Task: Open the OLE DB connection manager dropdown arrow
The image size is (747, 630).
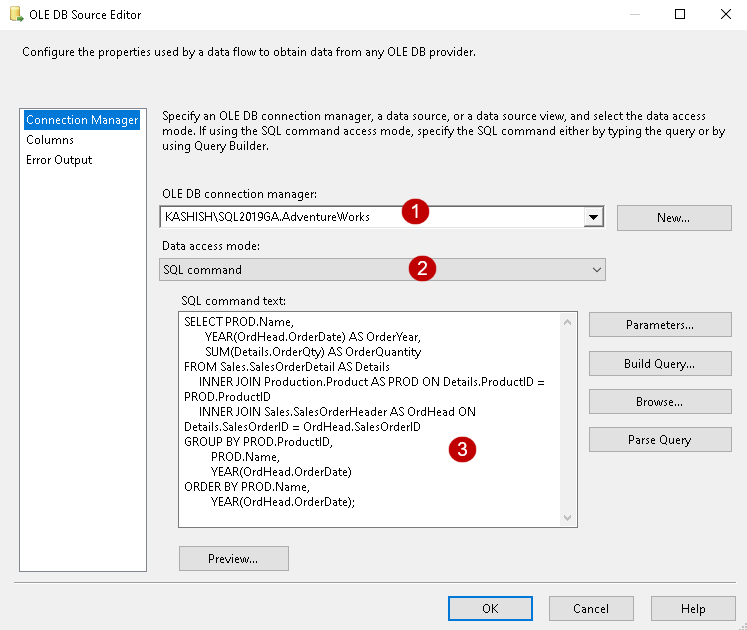Action: coord(594,216)
